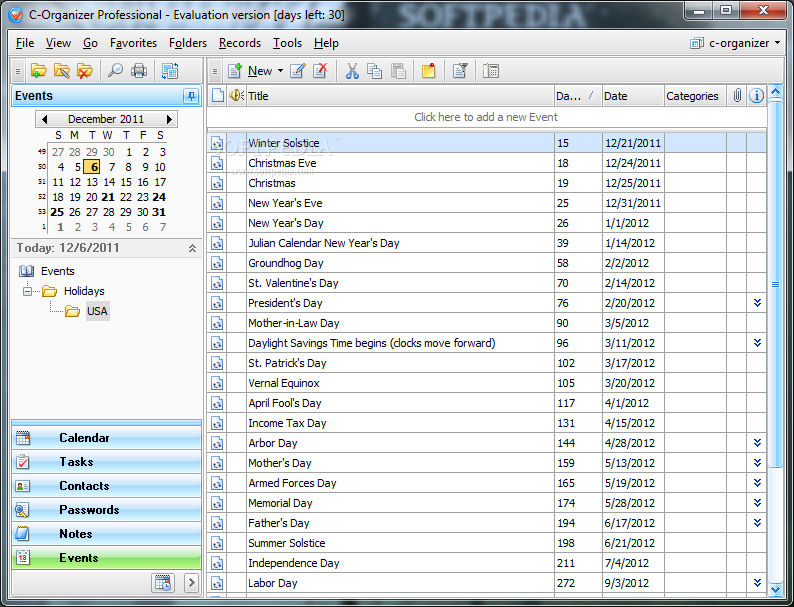794x607 pixels.
Task: Click the attachment paperclip column header
Action: tap(737, 95)
